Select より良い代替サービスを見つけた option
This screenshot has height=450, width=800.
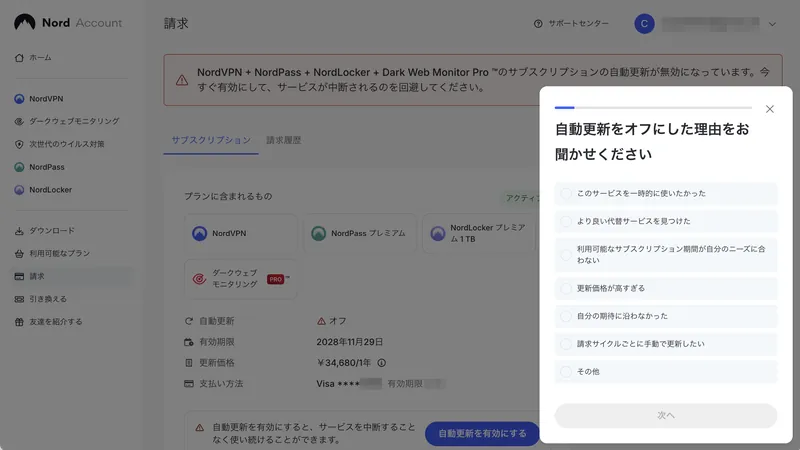point(666,221)
